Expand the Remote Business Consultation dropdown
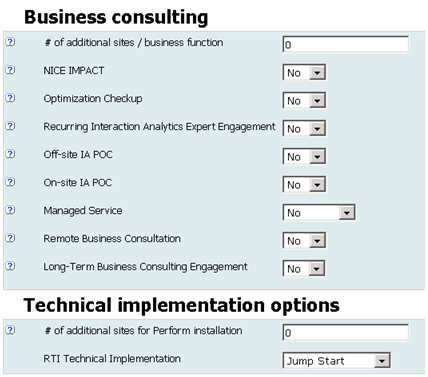 coord(304,240)
